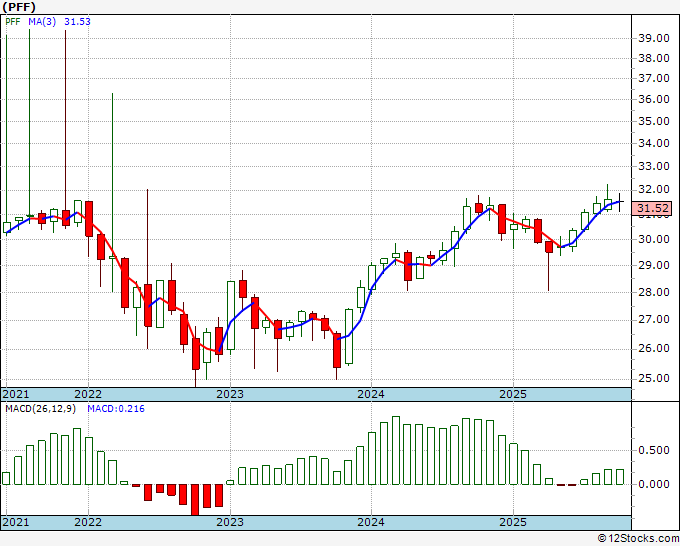Screen dimensions: 680x546
Task: Click the PFF ticker title at top
Action: (x=19, y=7)
